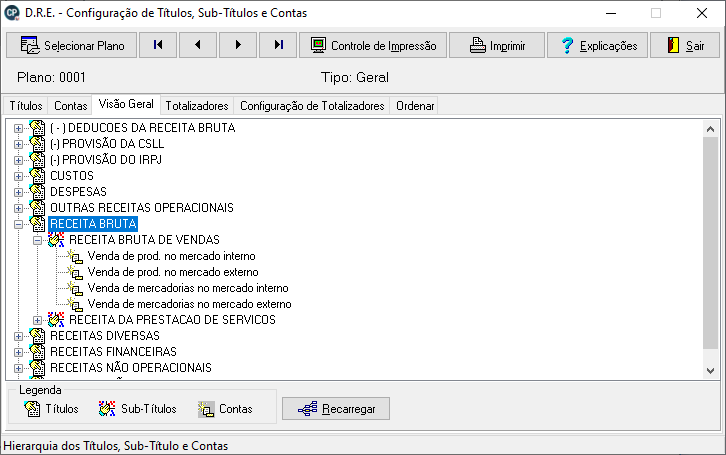Viewport: 726px width, 455px height.
Task: Click title icon of RECEITAS DIVERSAS
Action: tap(37, 336)
